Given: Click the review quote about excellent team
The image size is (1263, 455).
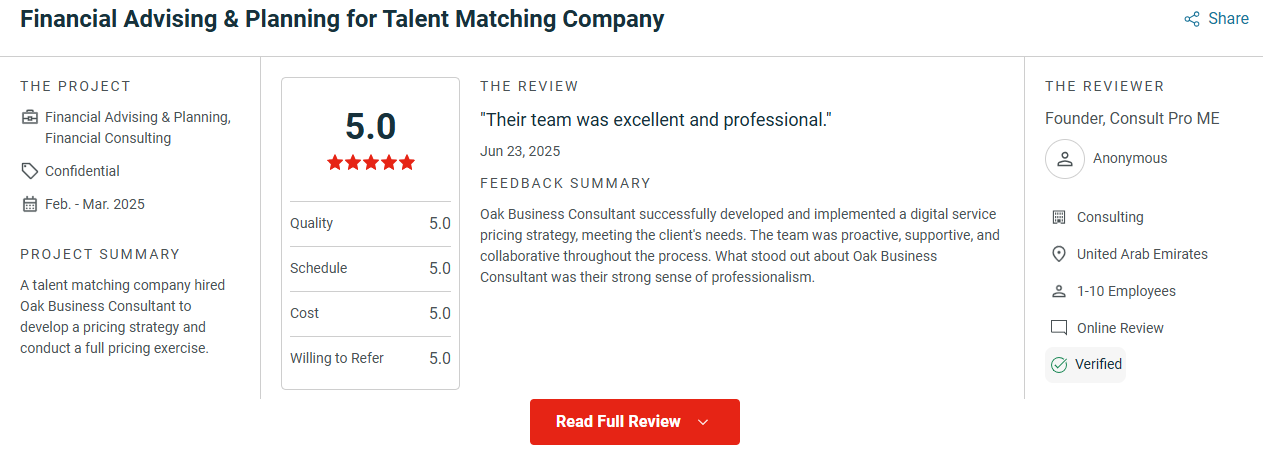Looking at the screenshot, I should point(656,120).
